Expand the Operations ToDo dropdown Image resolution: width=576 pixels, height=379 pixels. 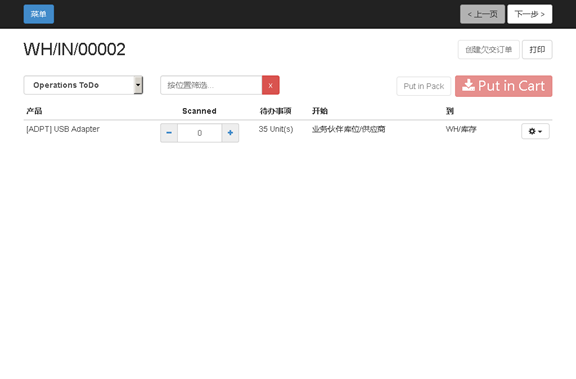(x=83, y=85)
